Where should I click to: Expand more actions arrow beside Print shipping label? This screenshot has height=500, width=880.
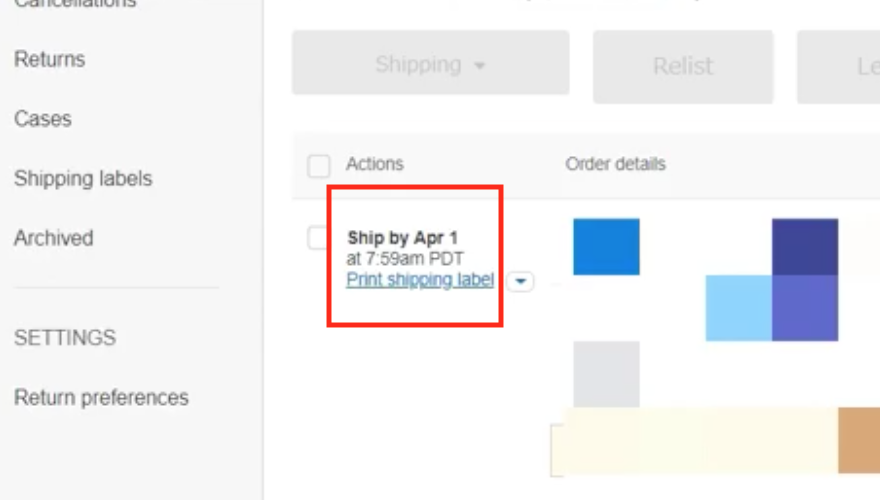pyautogui.click(x=520, y=281)
